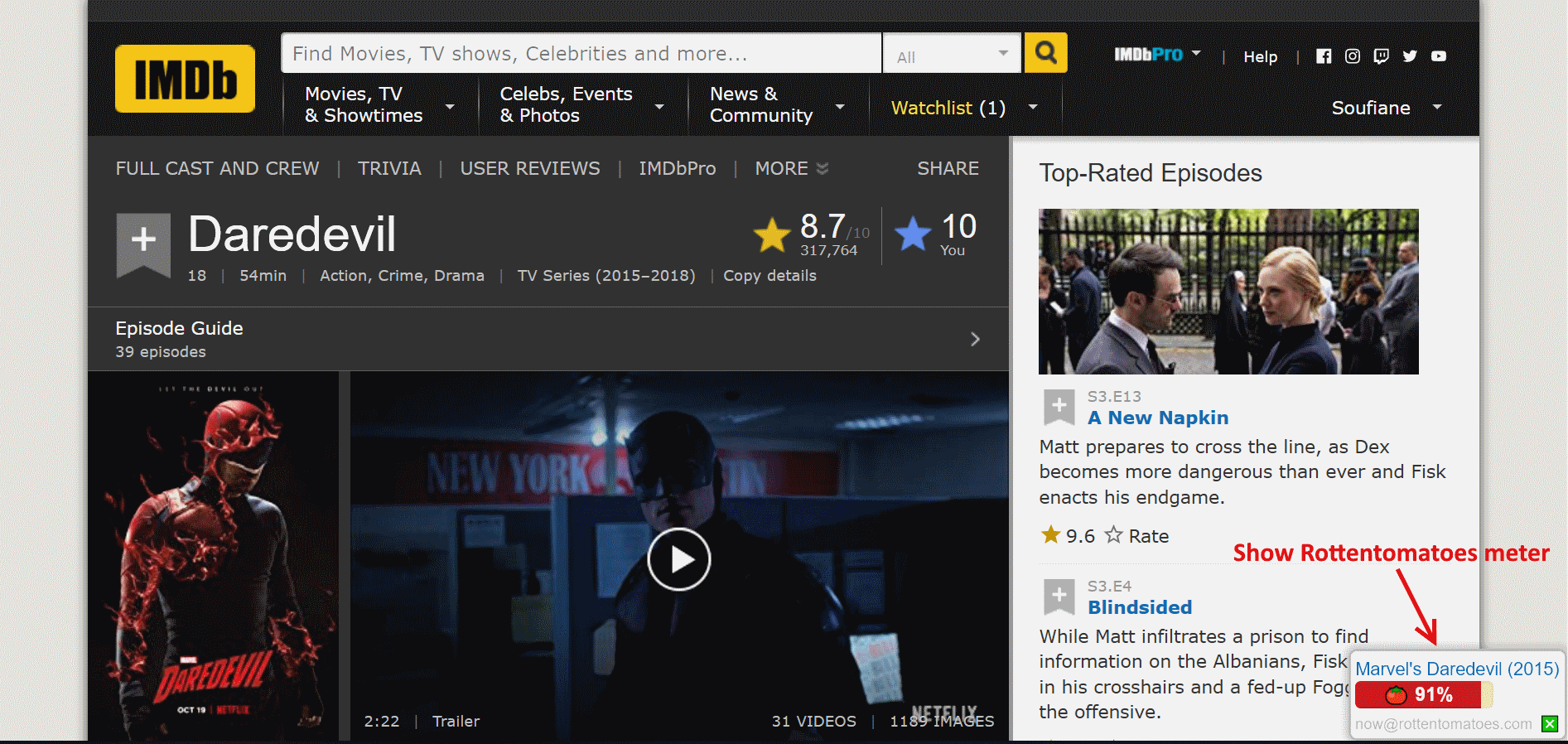
Task: View 1189 IMAGES gallery
Action: point(942,722)
